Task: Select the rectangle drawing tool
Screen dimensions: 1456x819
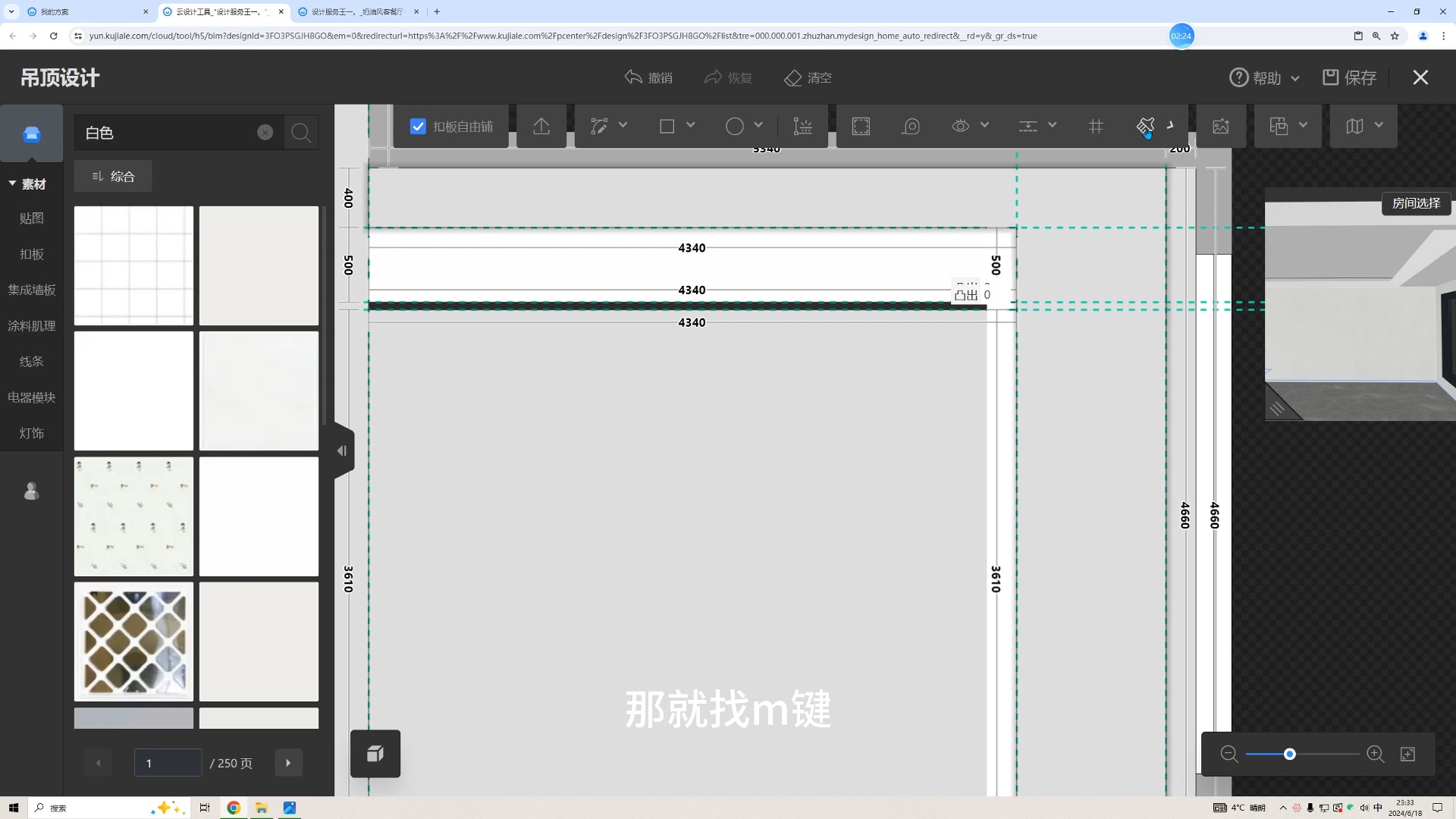Action: coord(667,127)
